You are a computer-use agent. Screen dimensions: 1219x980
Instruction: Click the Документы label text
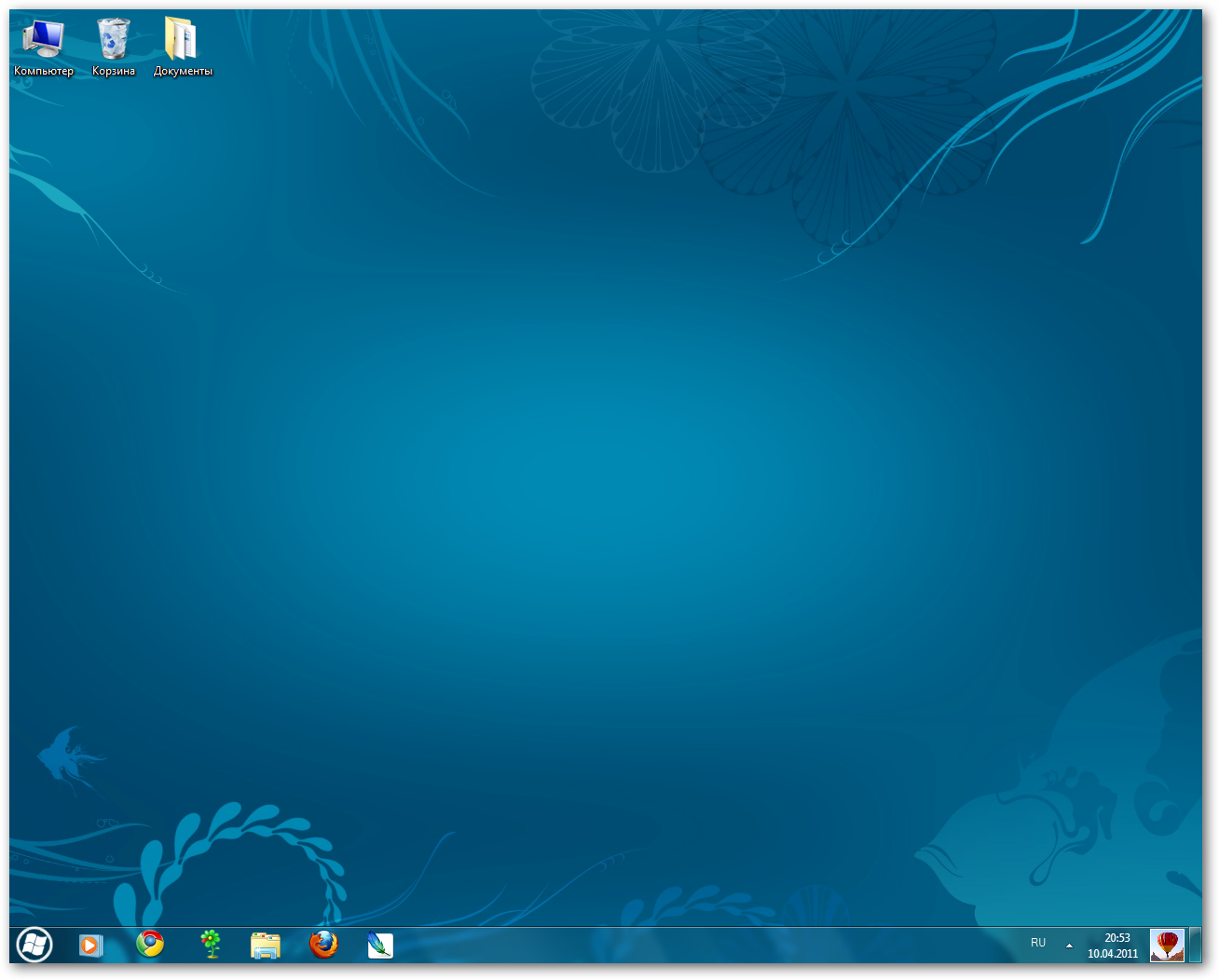pos(183,71)
